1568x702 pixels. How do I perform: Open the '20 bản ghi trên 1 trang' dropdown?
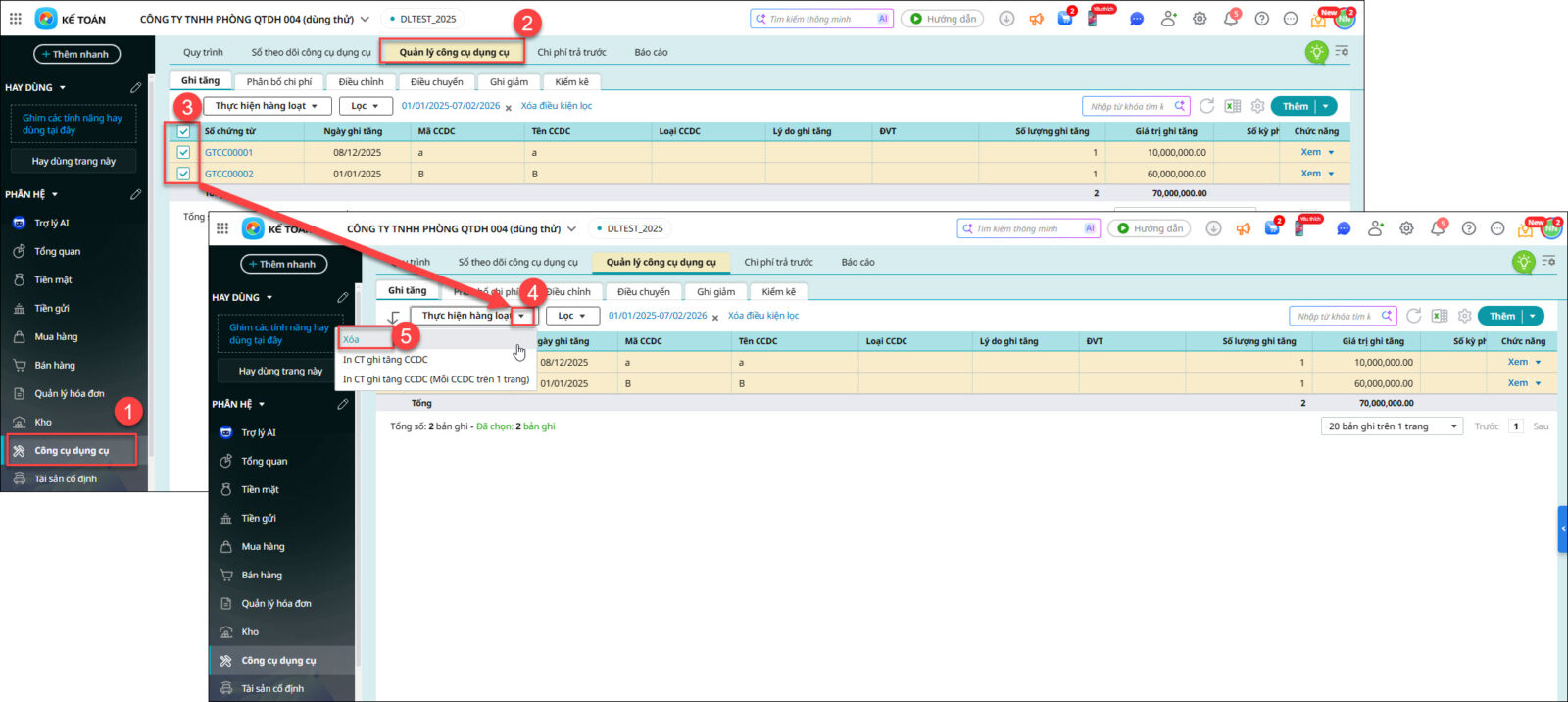tap(1391, 426)
